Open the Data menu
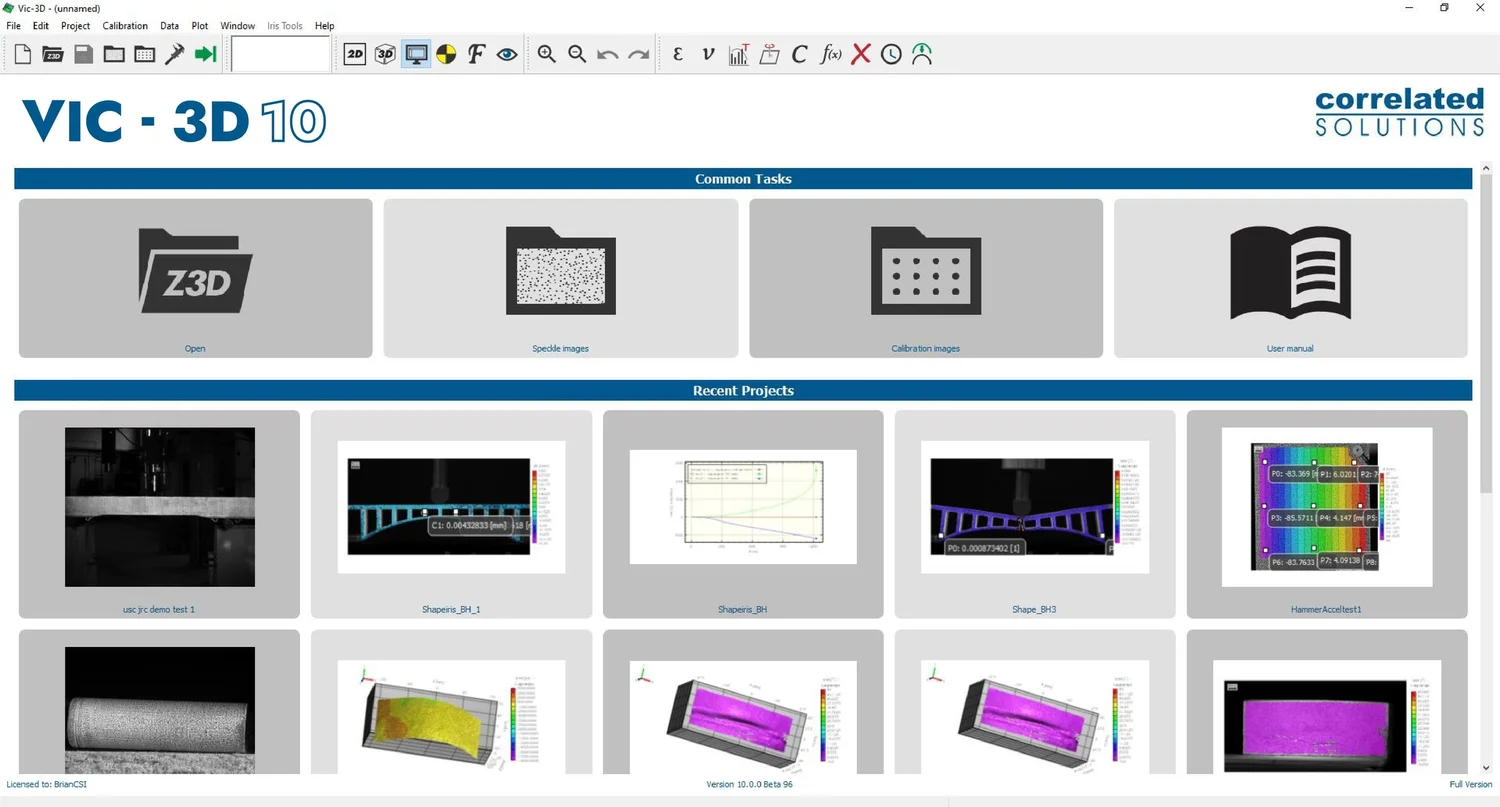The height and width of the screenshot is (807, 1500). (x=168, y=25)
